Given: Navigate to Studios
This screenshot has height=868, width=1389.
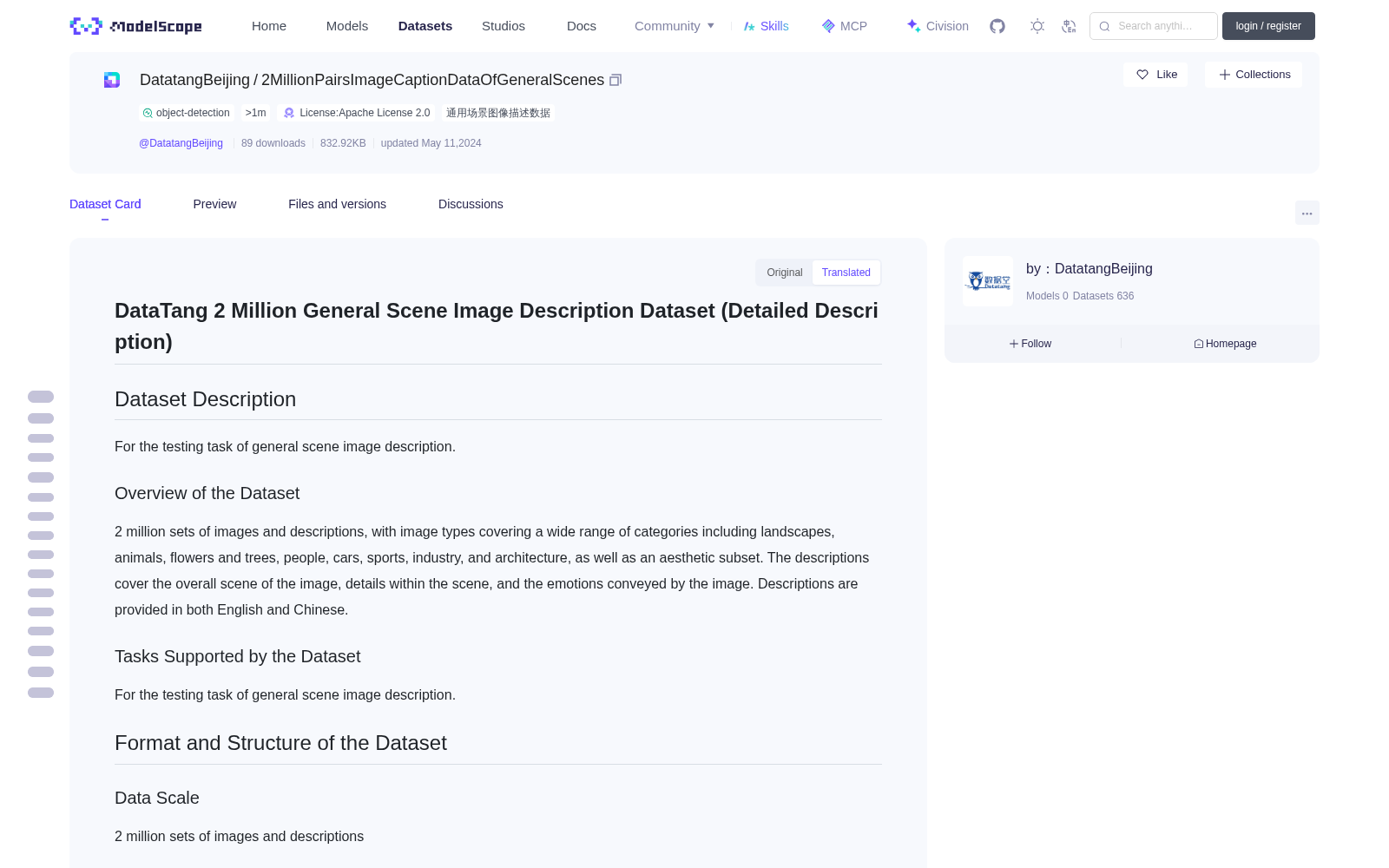Looking at the screenshot, I should 504,26.
